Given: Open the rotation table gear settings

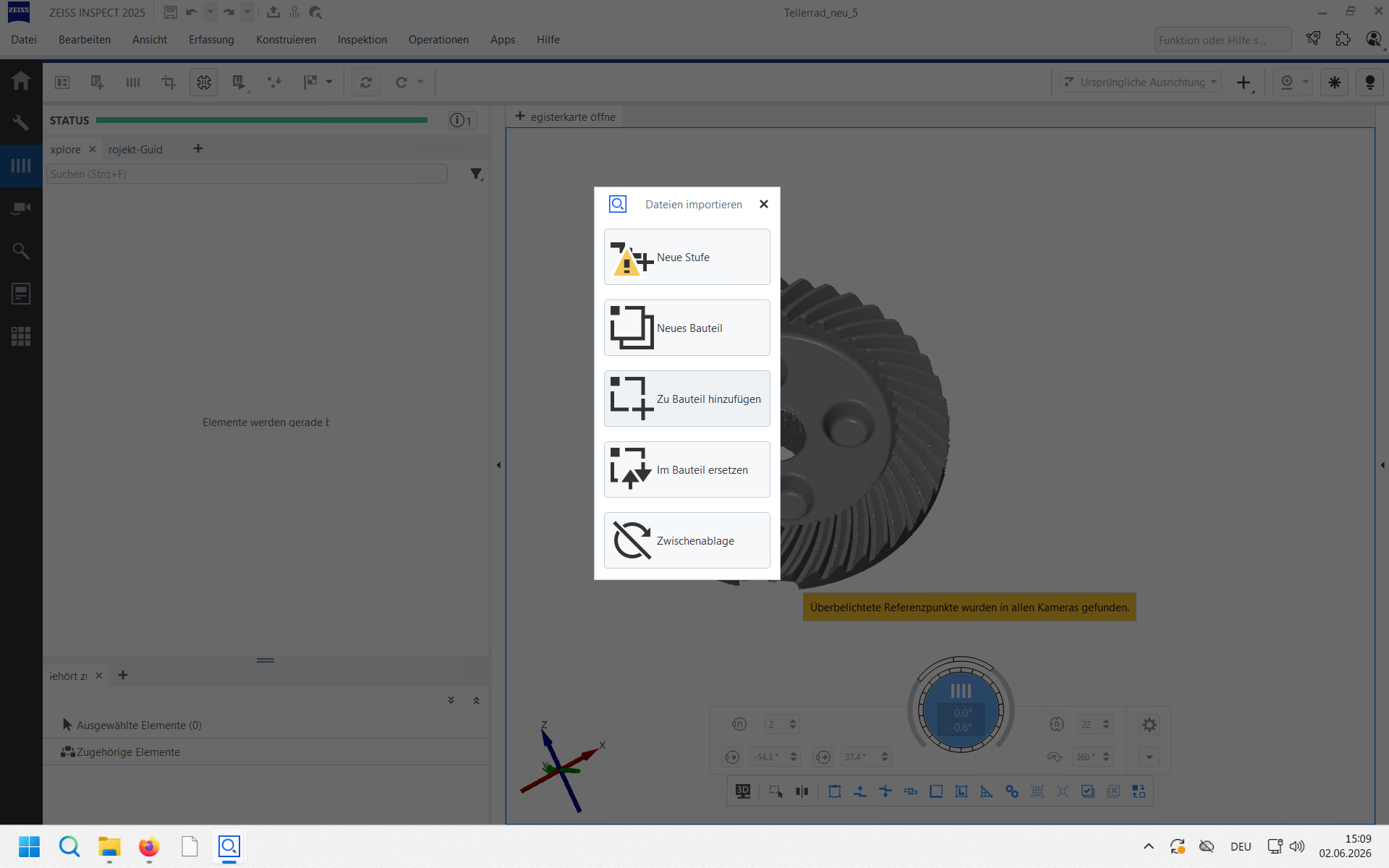Looking at the screenshot, I should pyautogui.click(x=1150, y=724).
